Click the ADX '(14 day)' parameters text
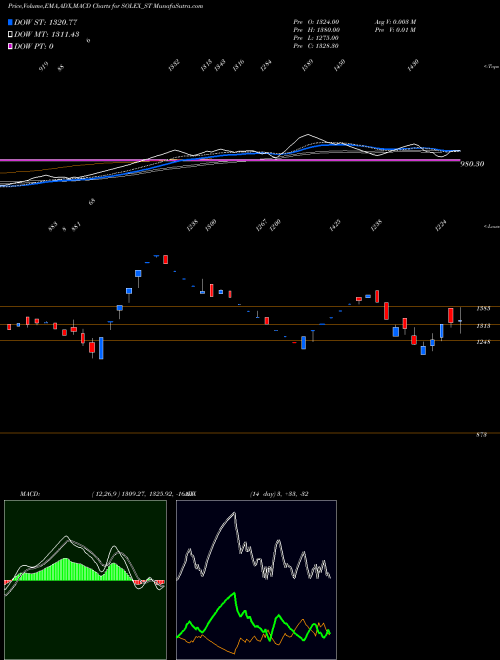 (264, 494)
